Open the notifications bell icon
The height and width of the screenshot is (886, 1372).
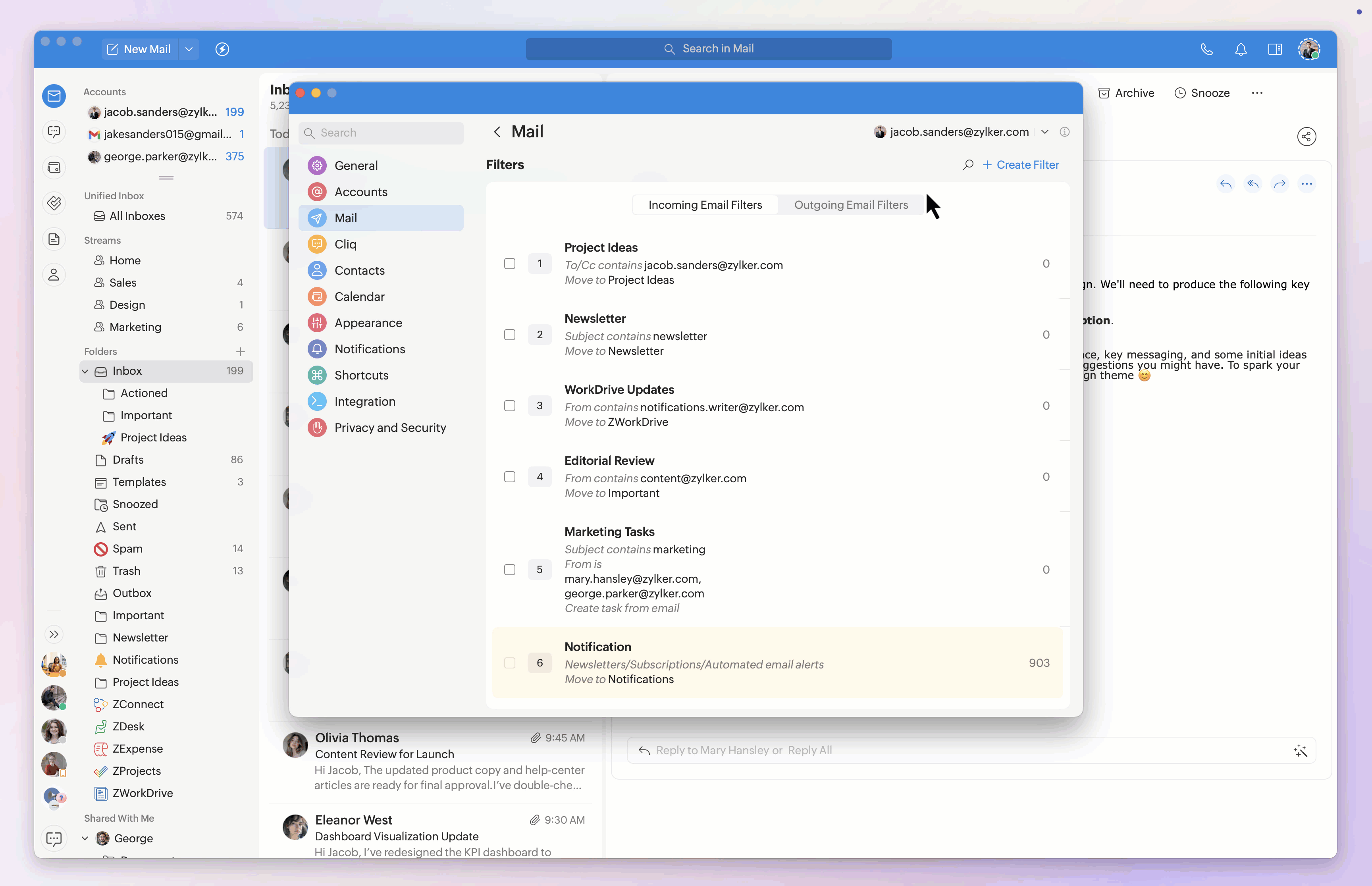[x=1241, y=50]
